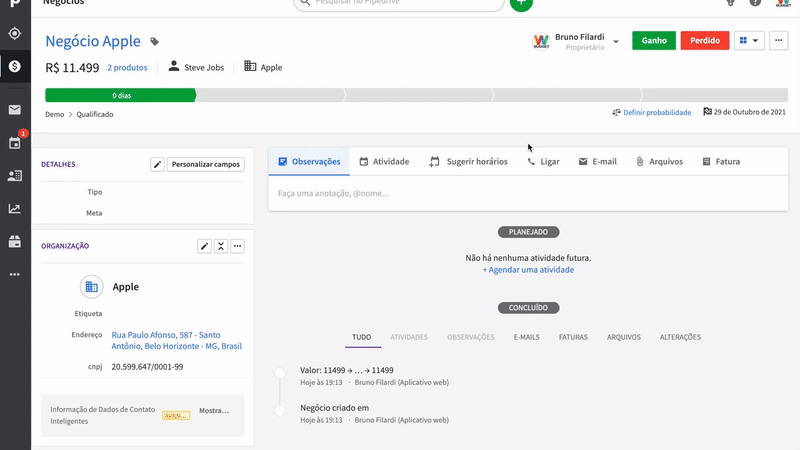Open the Insights chart icon in sidebar
Image resolution: width=800 pixels, height=450 pixels.
(x=15, y=209)
